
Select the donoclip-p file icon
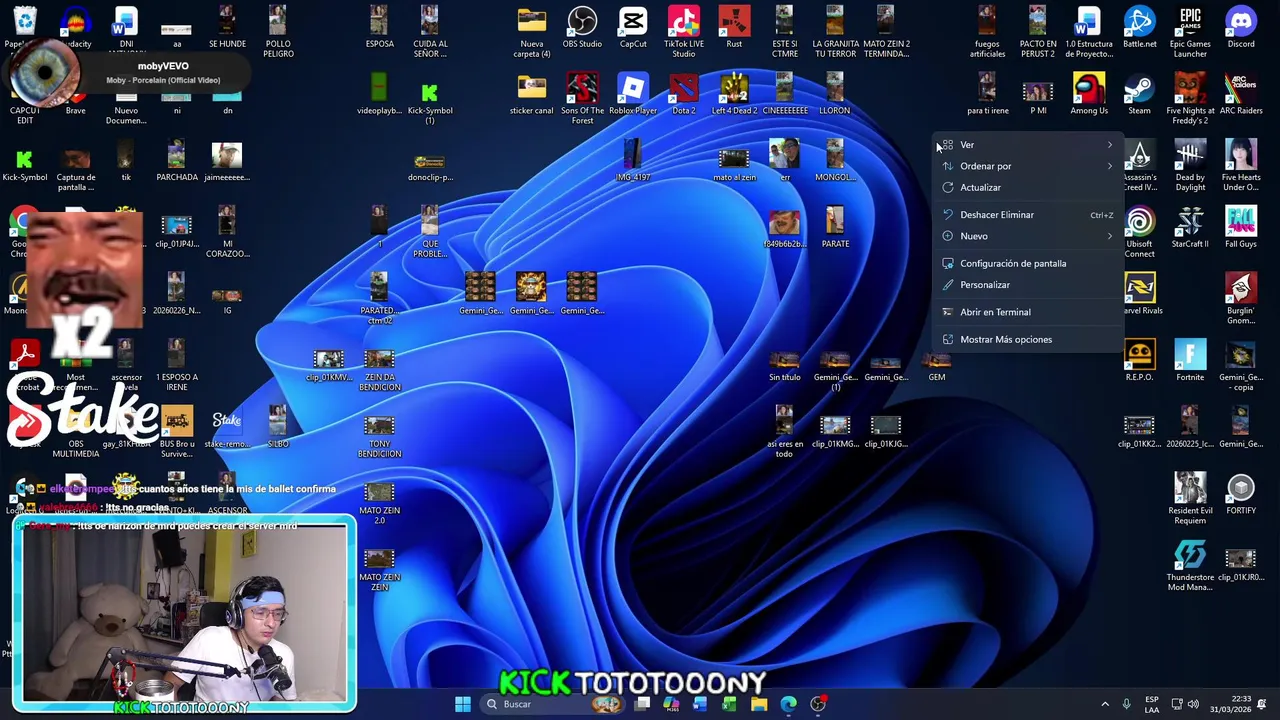(430, 167)
